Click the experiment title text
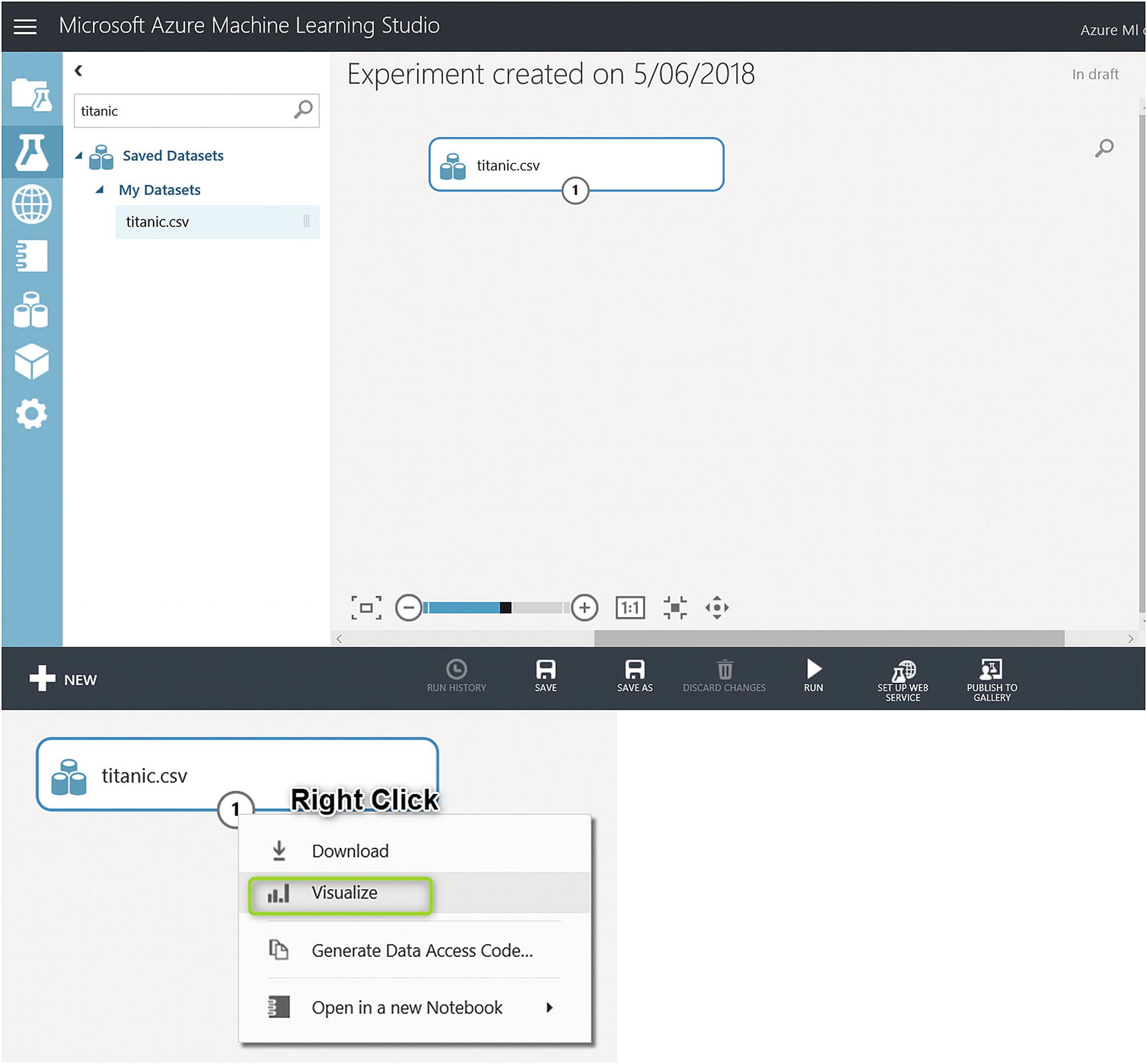Image resolution: width=1147 pixels, height=1064 pixels. coord(551,74)
